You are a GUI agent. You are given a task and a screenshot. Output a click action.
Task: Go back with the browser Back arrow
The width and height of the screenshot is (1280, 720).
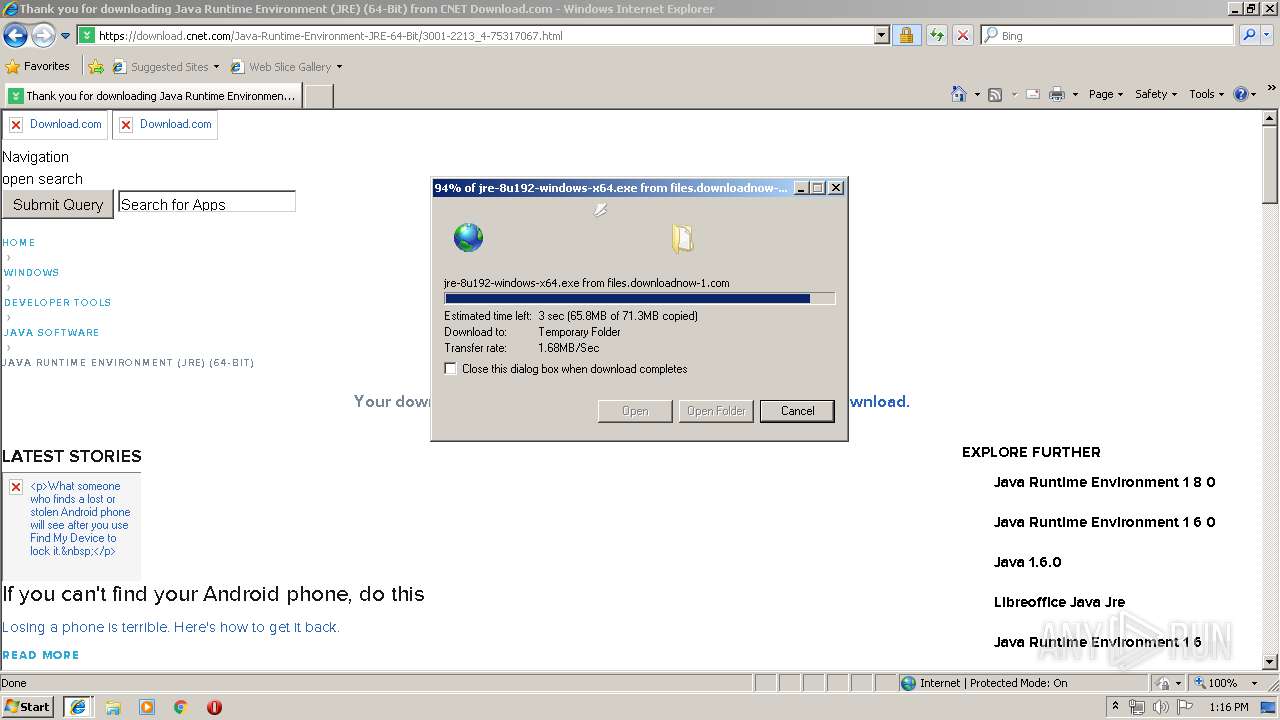coord(15,36)
